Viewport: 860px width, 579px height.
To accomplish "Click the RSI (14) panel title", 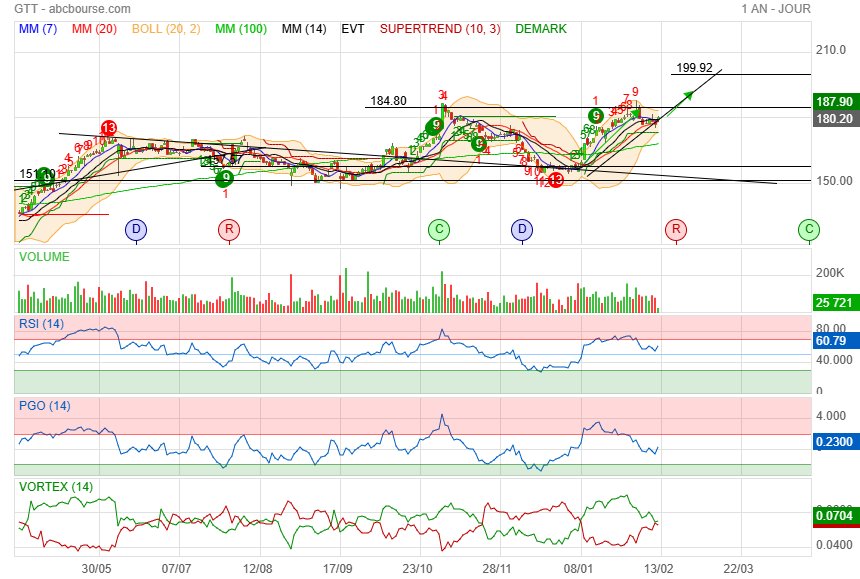I will (41, 323).
